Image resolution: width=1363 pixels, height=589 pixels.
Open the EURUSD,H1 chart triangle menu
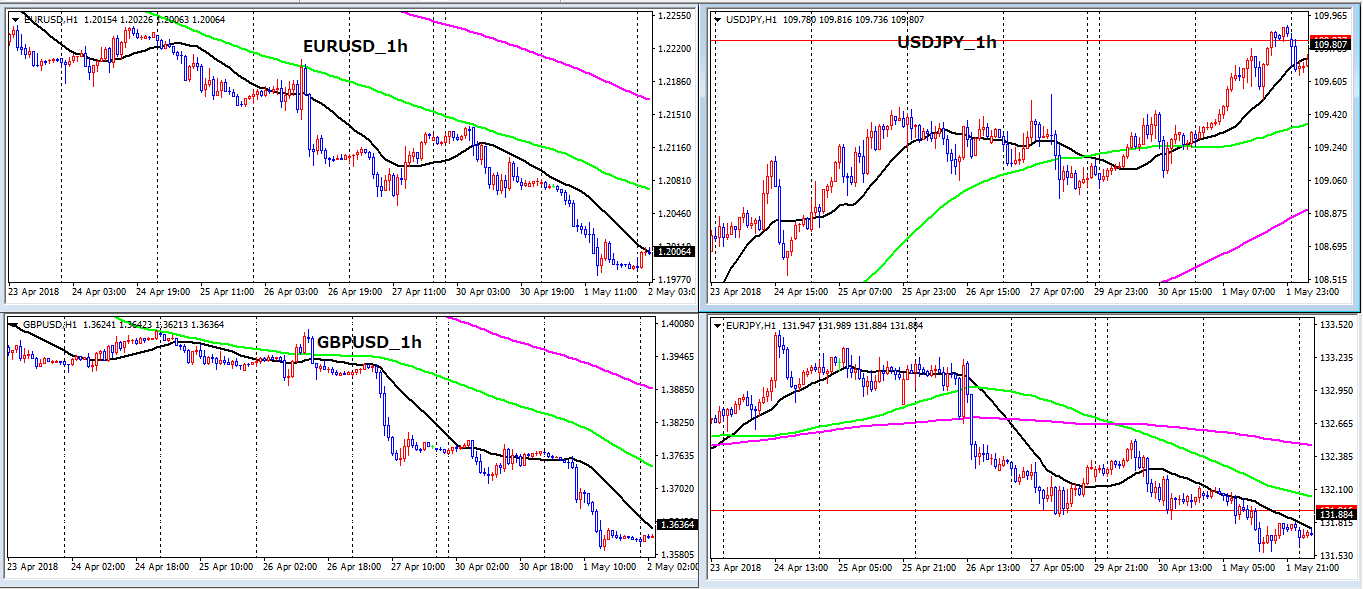(x=15, y=20)
